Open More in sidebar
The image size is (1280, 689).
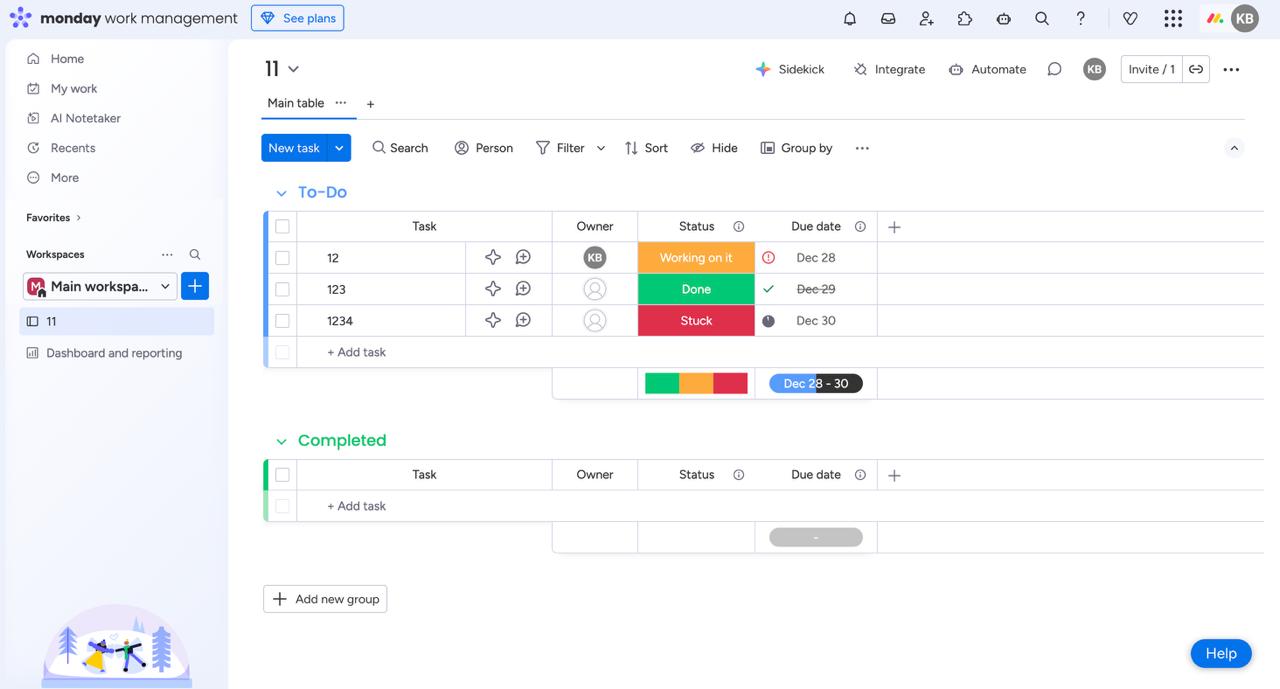tap(65, 177)
